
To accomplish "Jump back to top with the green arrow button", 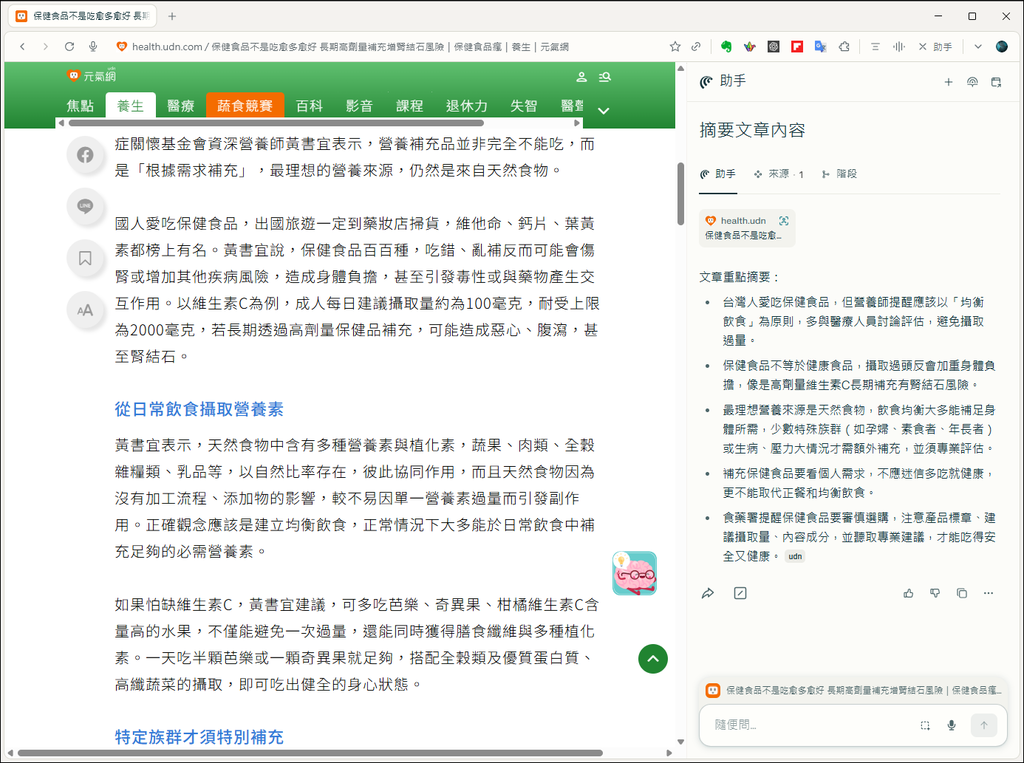I will click(653, 658).
